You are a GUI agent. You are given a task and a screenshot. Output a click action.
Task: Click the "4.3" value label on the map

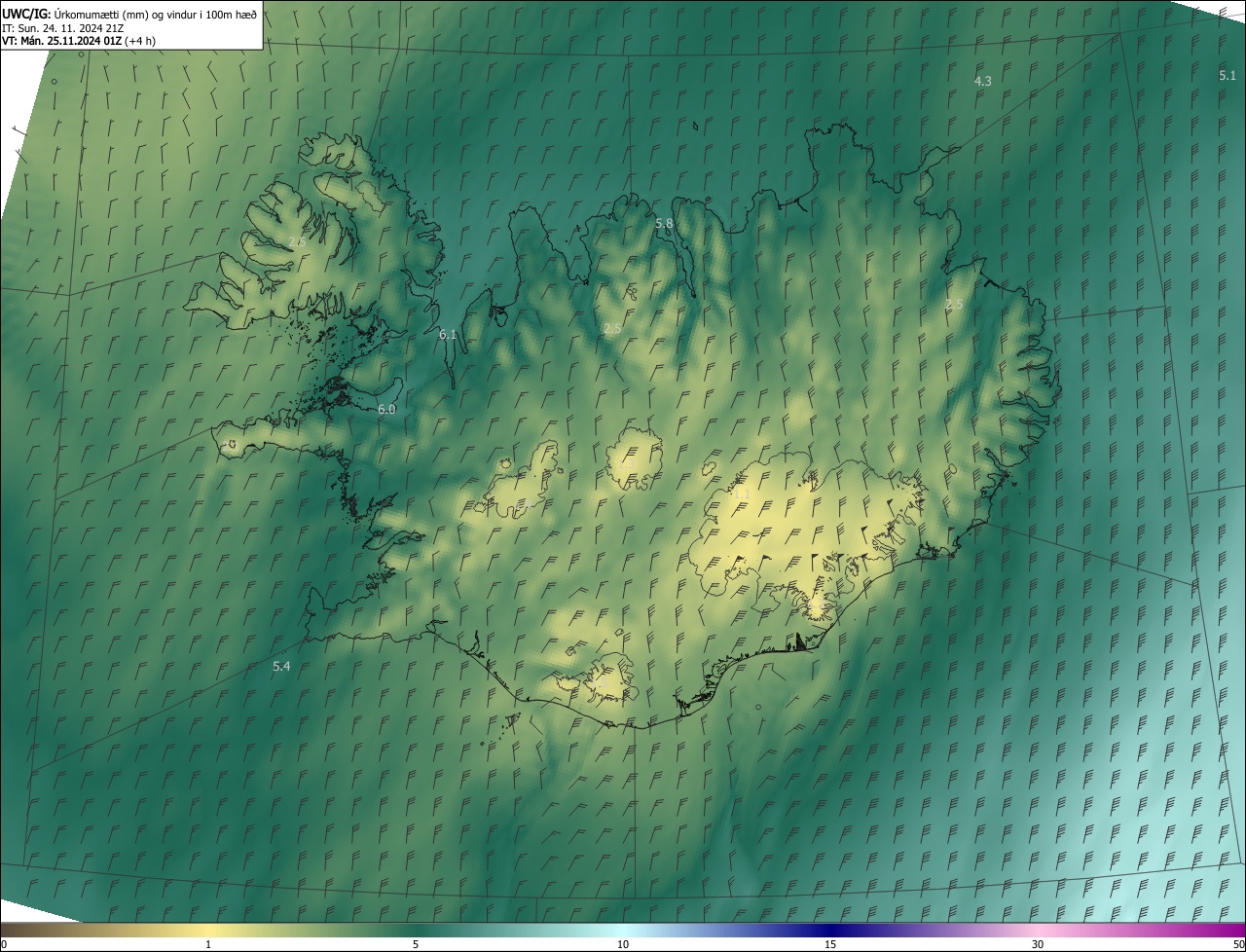click(983, 81)
